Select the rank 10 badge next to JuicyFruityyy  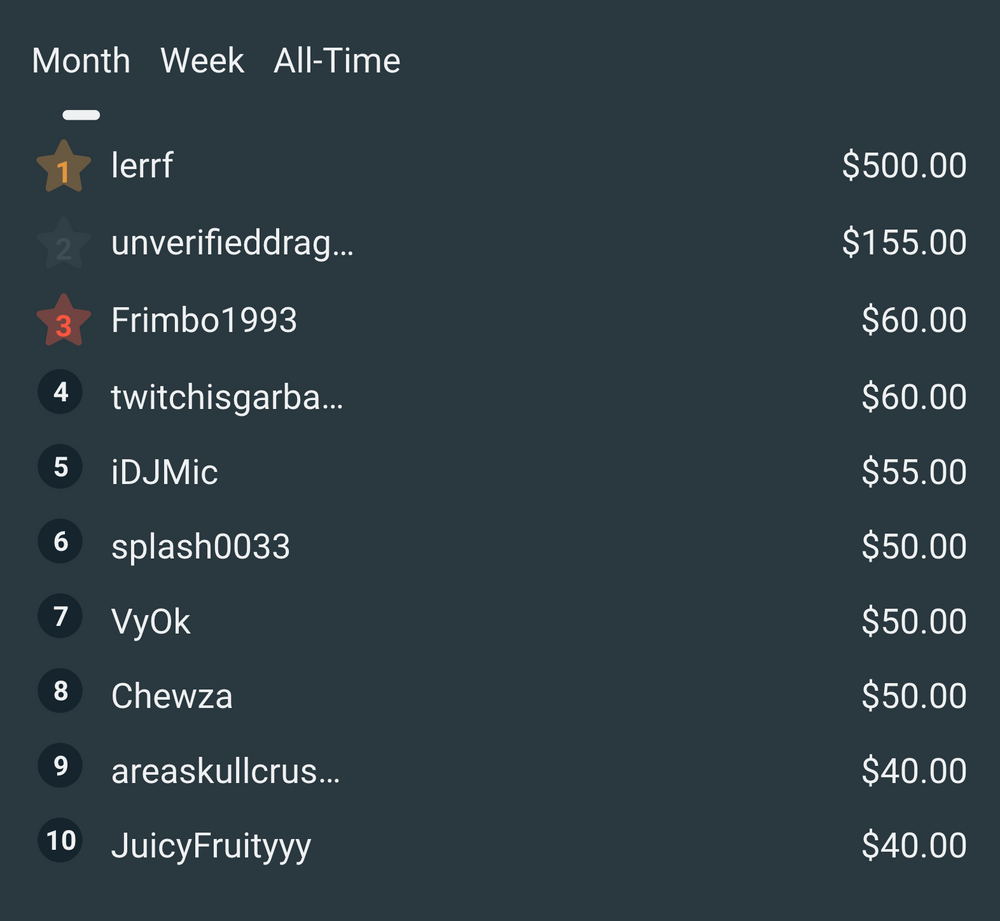point(60,841)
